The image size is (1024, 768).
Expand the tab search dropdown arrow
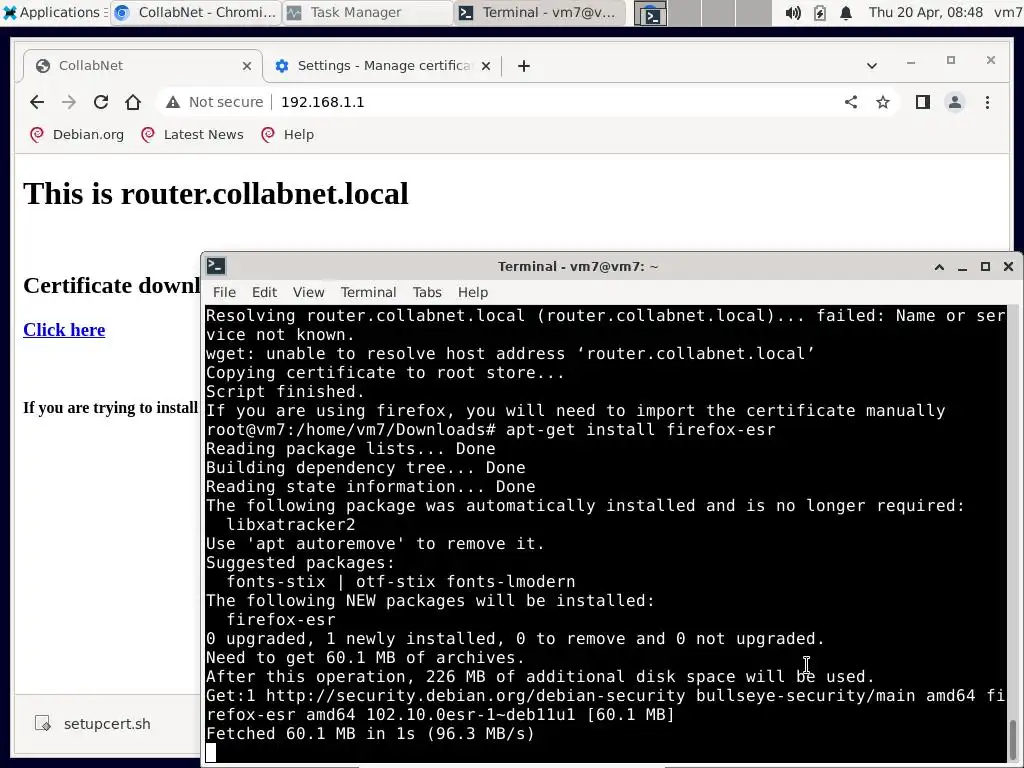pyautogui.click(x=872, y=66)
